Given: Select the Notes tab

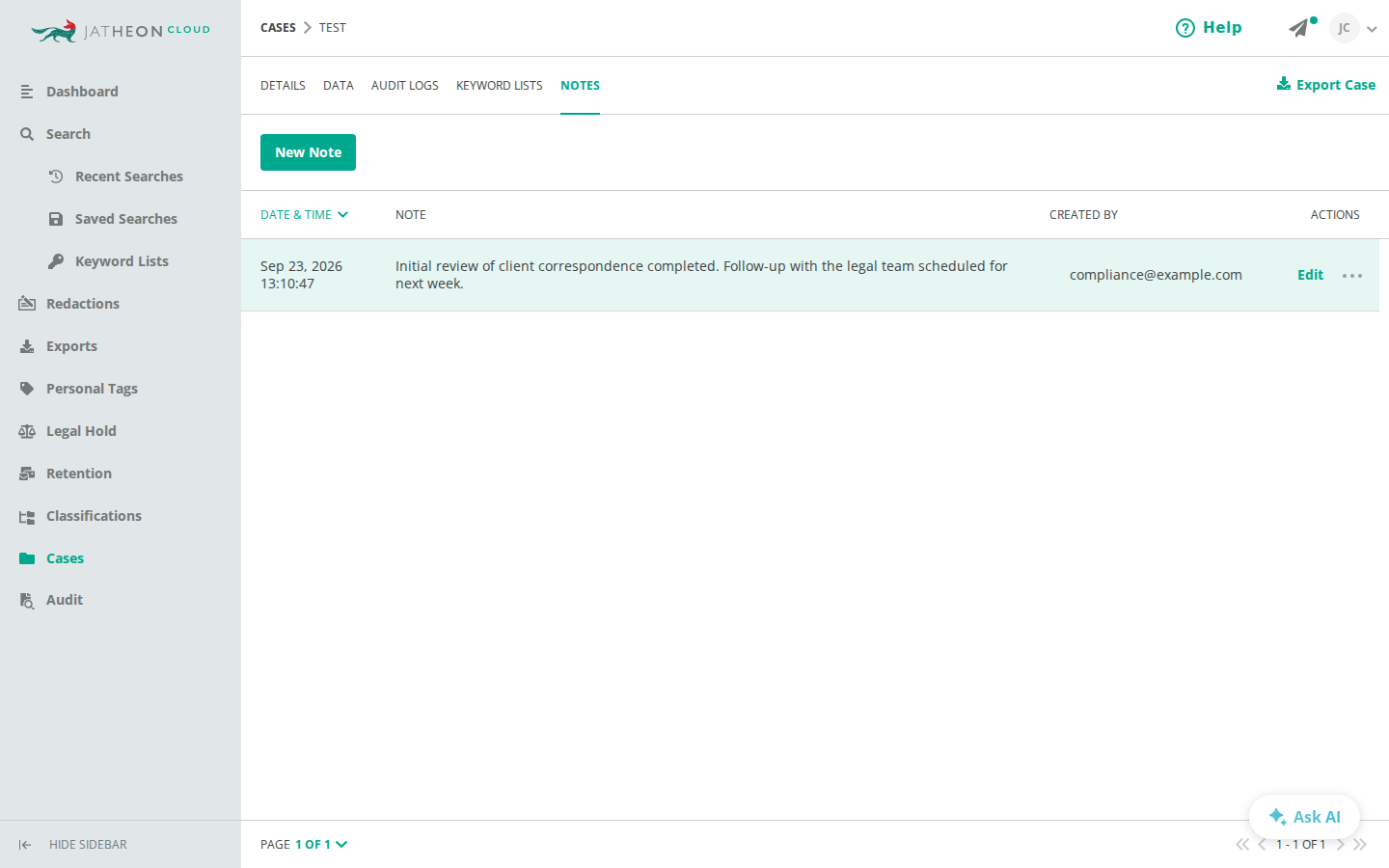Looking at the screenshot, I should 580,86.
